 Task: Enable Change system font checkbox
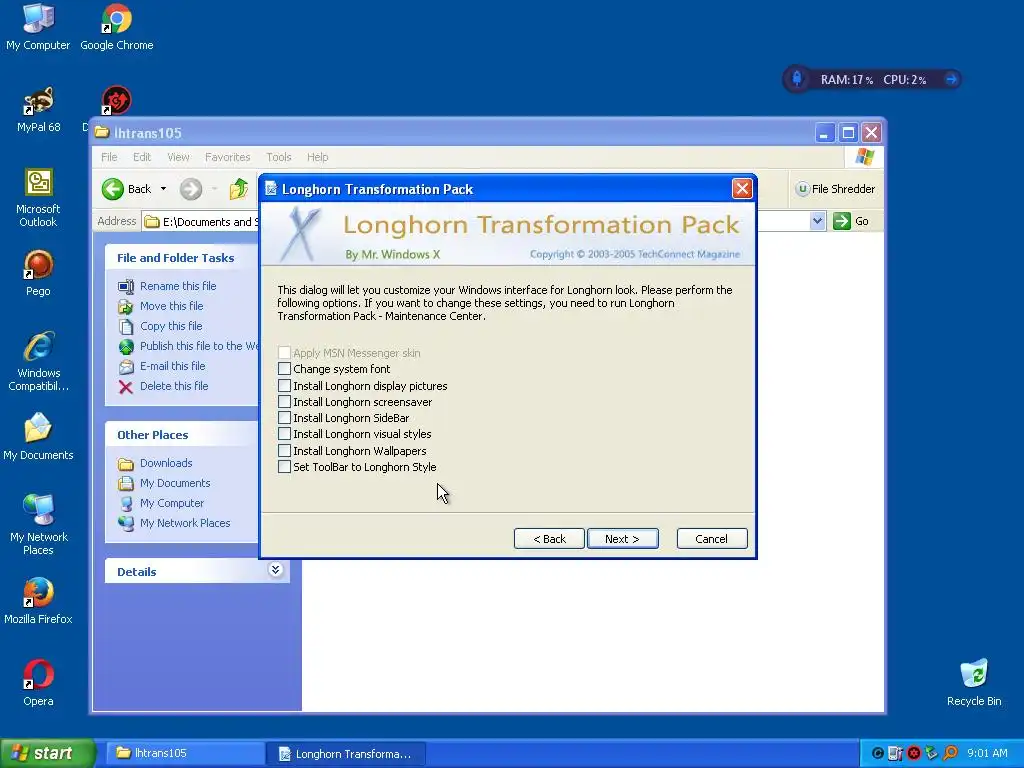coord(284,369)
